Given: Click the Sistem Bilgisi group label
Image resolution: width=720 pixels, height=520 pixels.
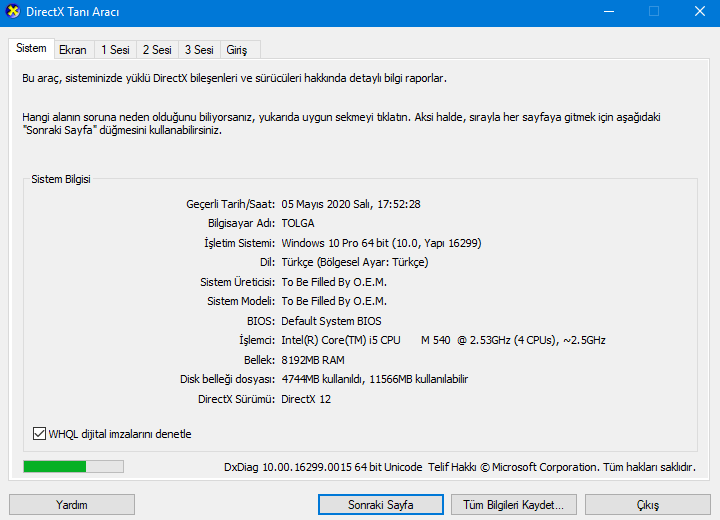Looking at the screenshot, I should tap(61, 179).
